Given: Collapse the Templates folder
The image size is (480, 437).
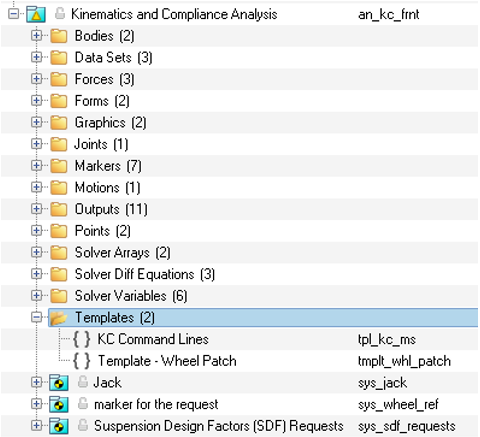Looking at the screenshot, I should tap(36, 317).
